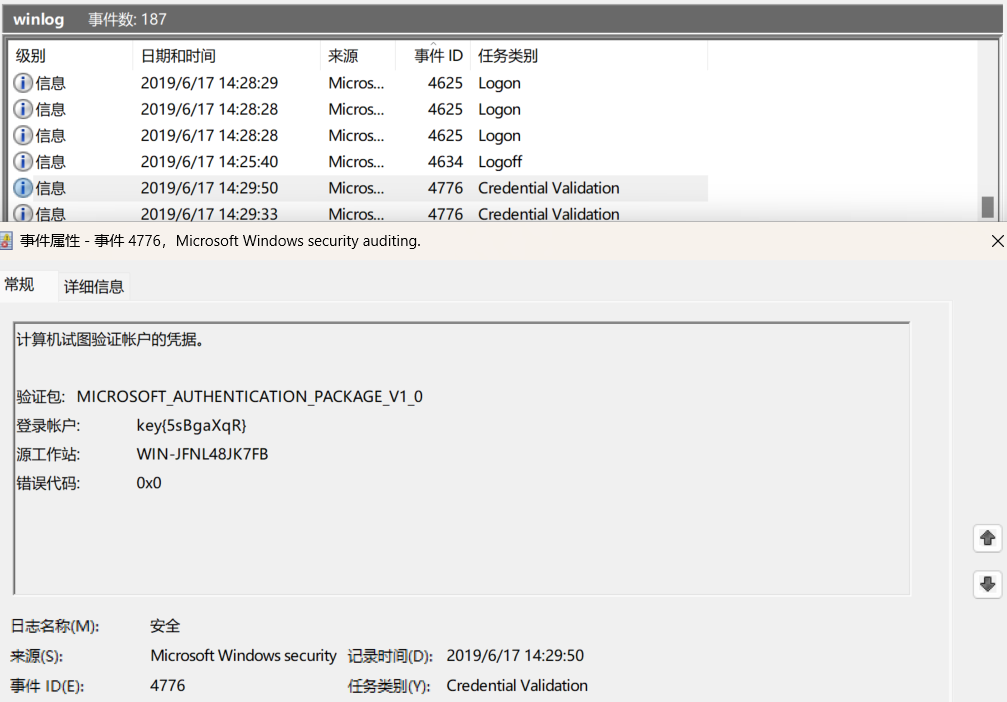The height and width of the screenshot is (702, 1007).
Task: Sort events by the 级别 column header
Action: point(31,56)
